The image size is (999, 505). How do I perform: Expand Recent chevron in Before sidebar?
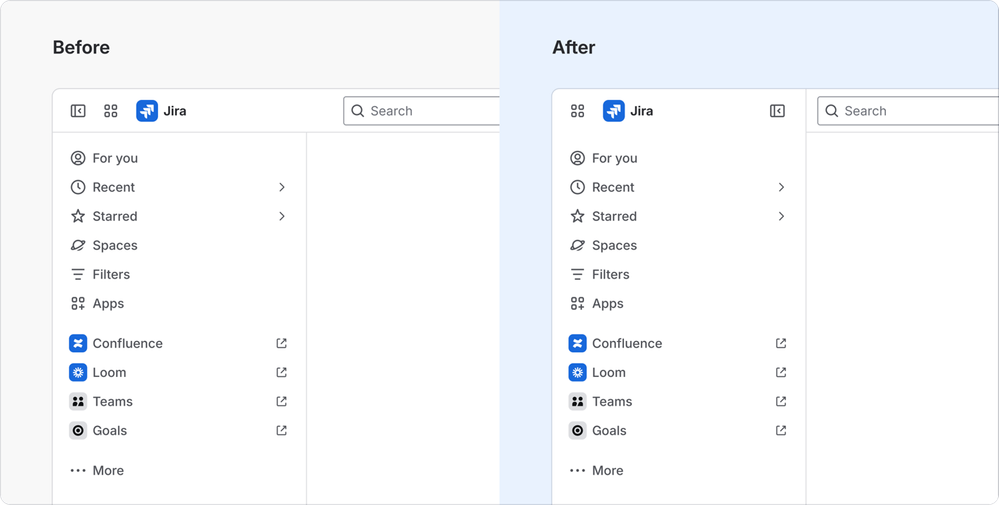point(282,187)
